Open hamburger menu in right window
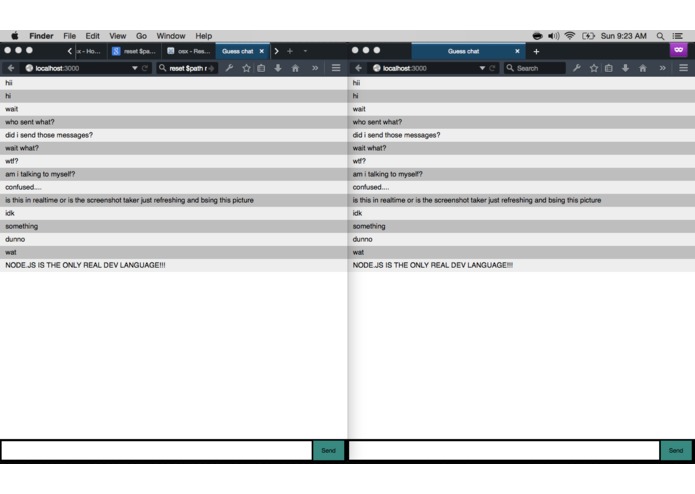695x494 pixels. coord(683,68)
